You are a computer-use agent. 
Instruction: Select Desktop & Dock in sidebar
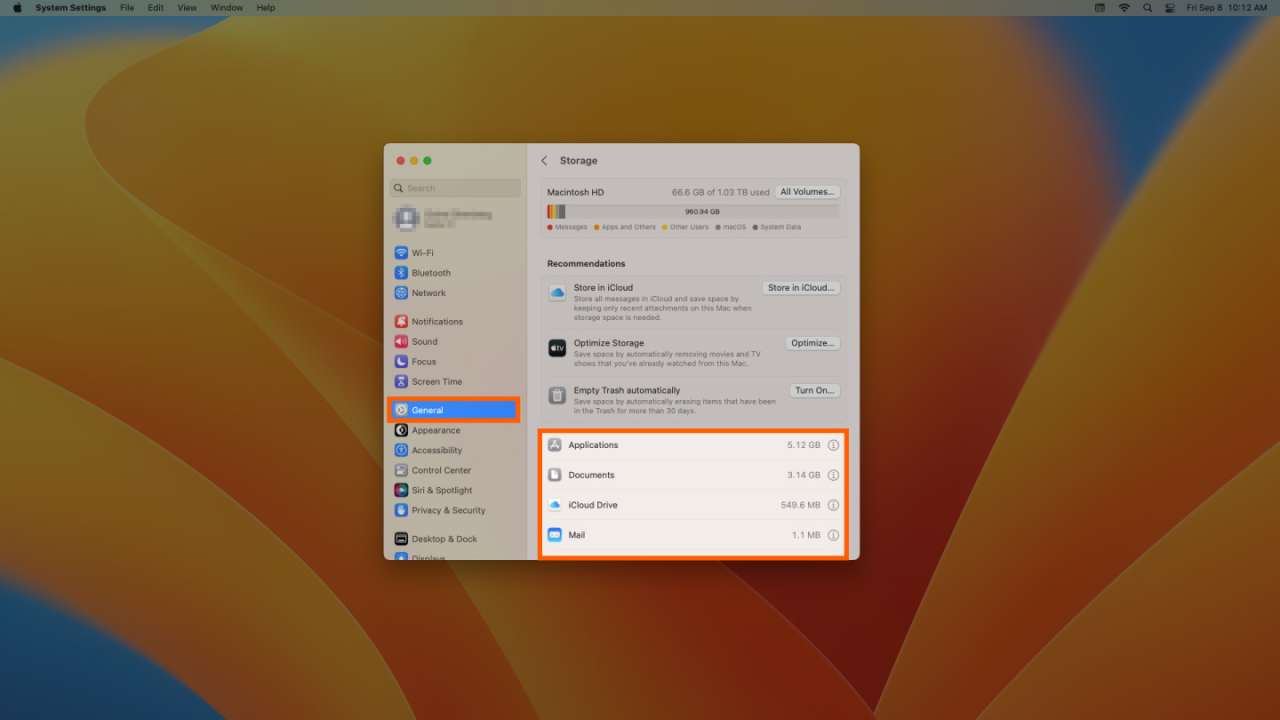tap(441, 538)
